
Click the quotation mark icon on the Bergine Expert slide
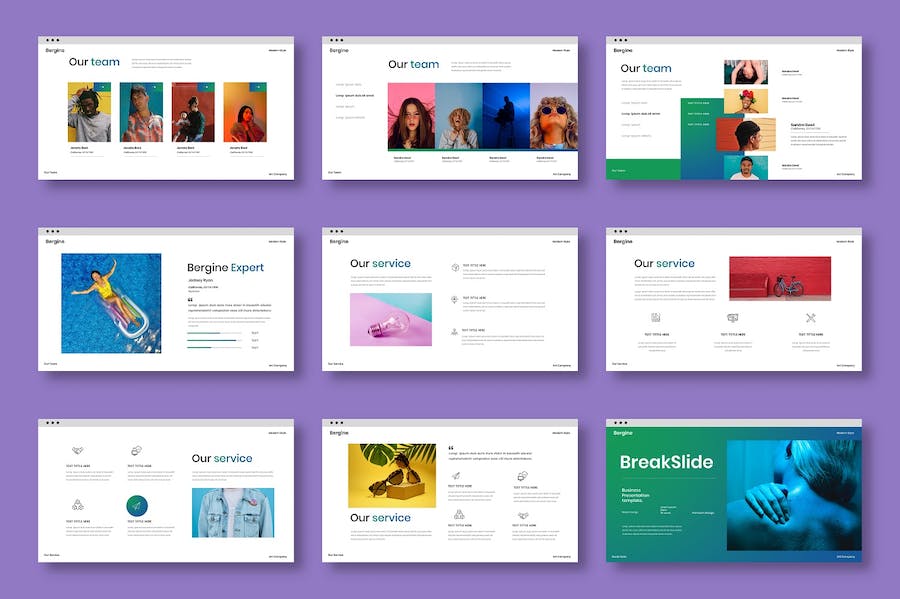tap(190, 298)
